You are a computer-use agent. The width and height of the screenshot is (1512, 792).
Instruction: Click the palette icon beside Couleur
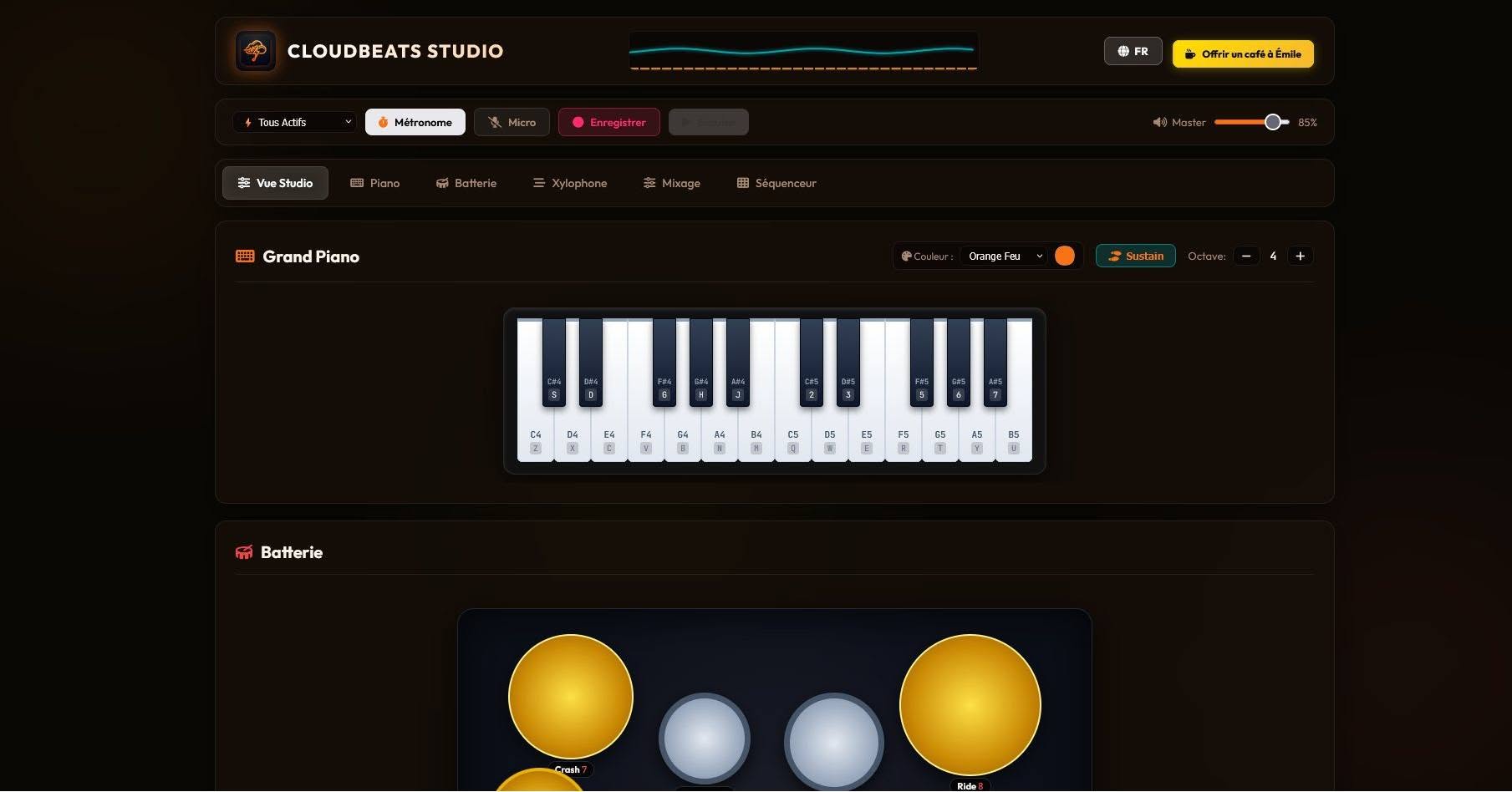[x=906, y=256]
